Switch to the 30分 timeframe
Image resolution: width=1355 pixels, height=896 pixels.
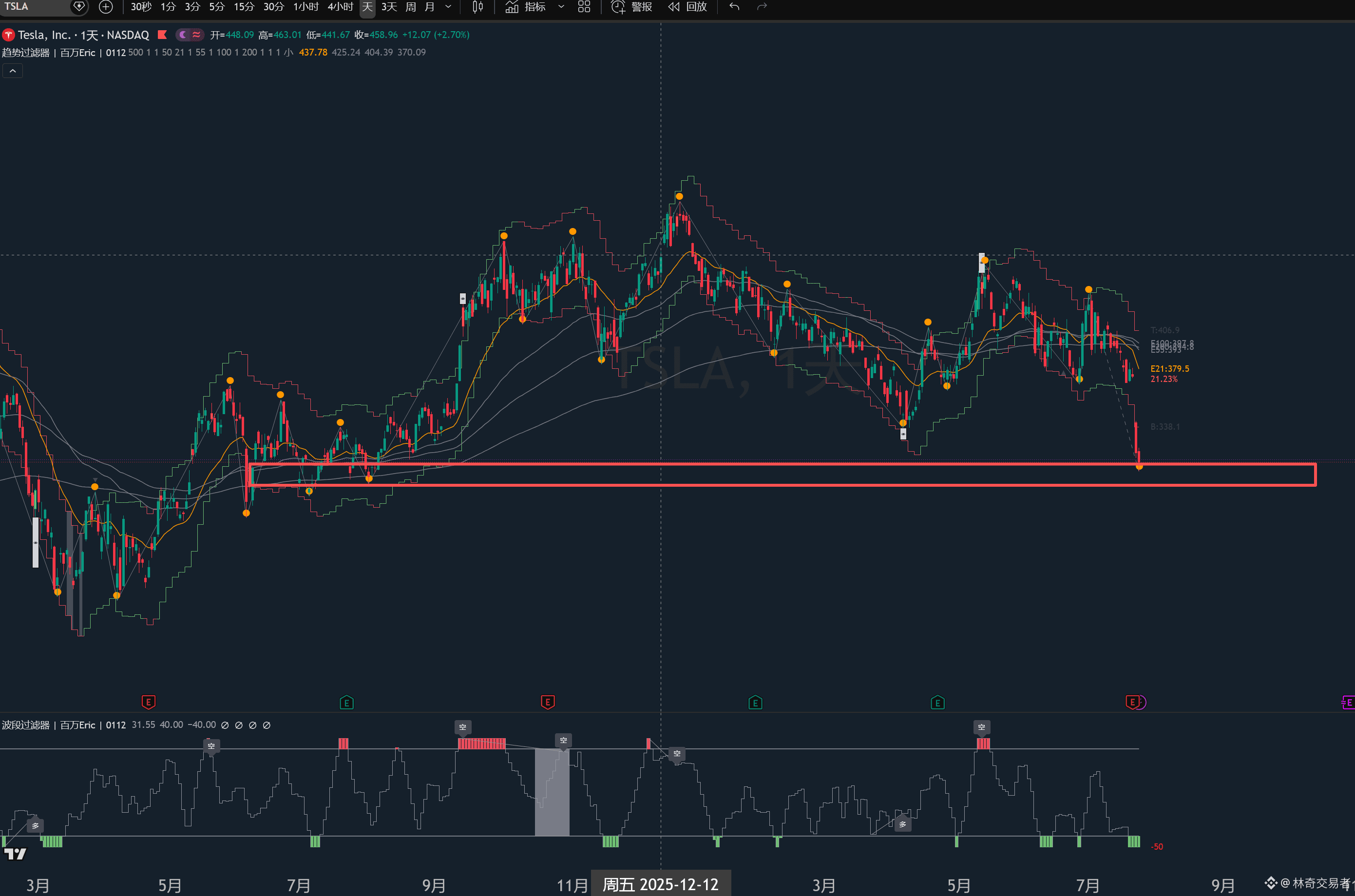tap(274, 7)
